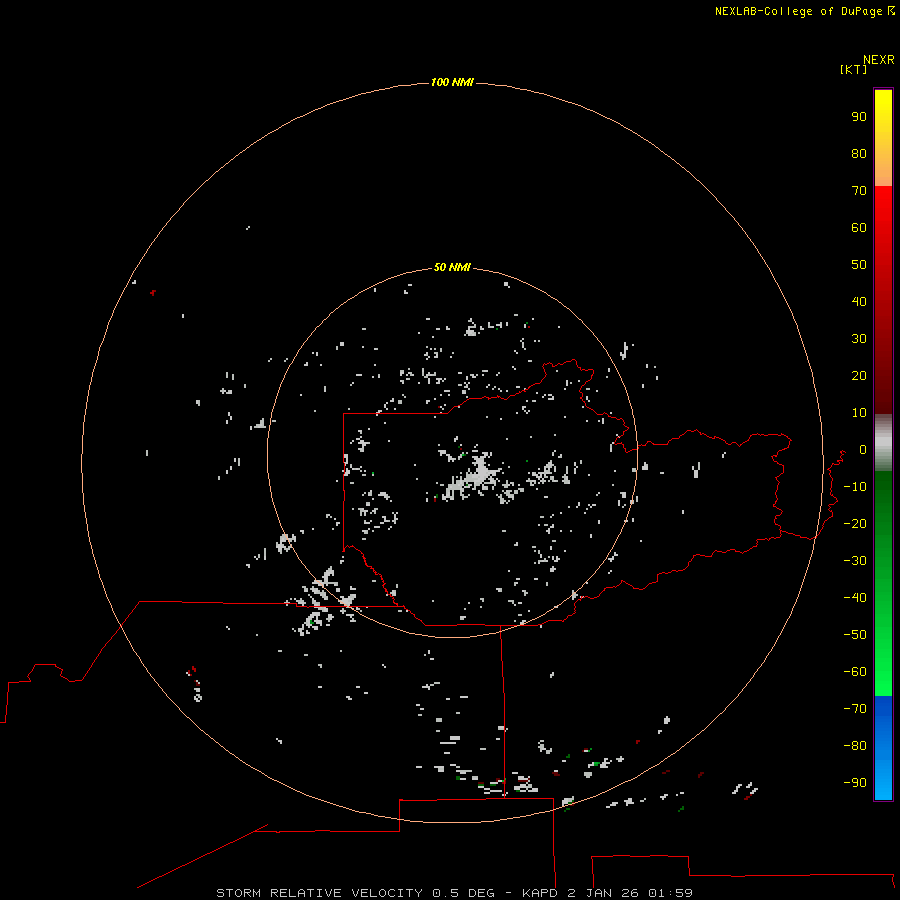This screenshot has height=900, width=900.
Task: Click the -10 value on velocity scale
Action: tap(855, 487)
